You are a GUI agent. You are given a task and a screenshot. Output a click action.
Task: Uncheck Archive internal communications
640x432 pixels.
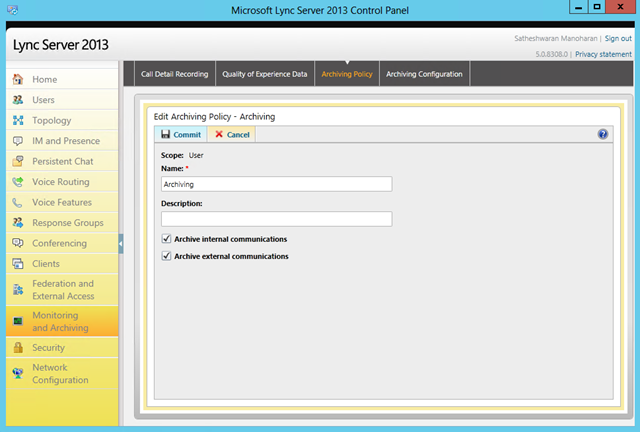pyautogui.click(x=166, y=239)
